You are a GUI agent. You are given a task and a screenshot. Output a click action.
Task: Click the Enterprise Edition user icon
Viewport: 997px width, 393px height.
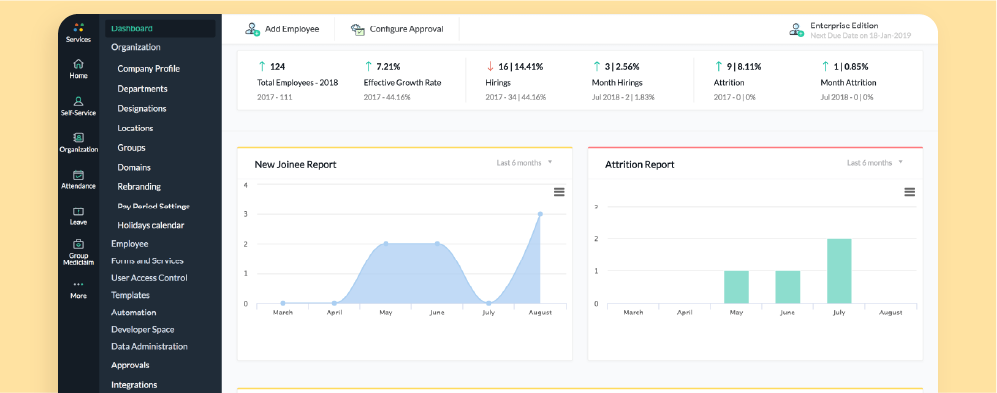coord(796,29)
